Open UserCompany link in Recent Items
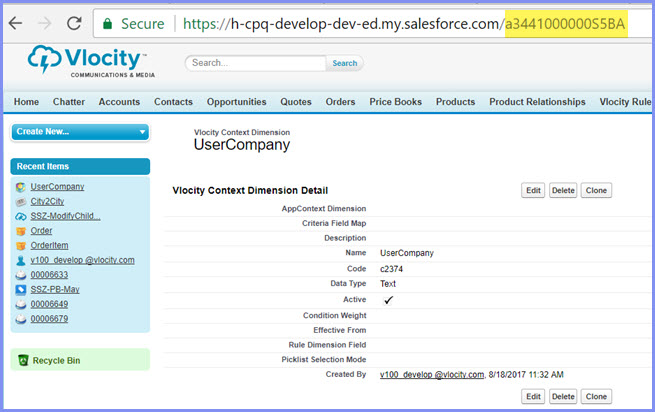Viewport: 655px width, 412px height. (57, 187)
